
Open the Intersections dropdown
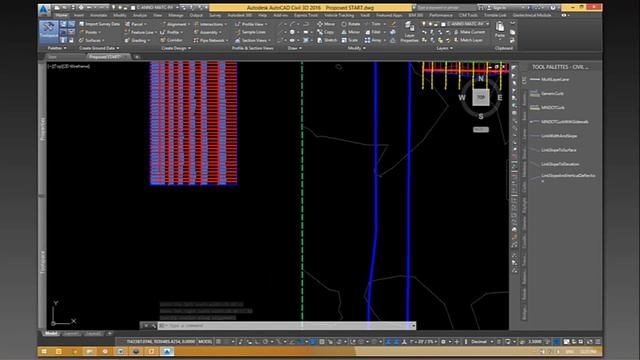point(211,24)
